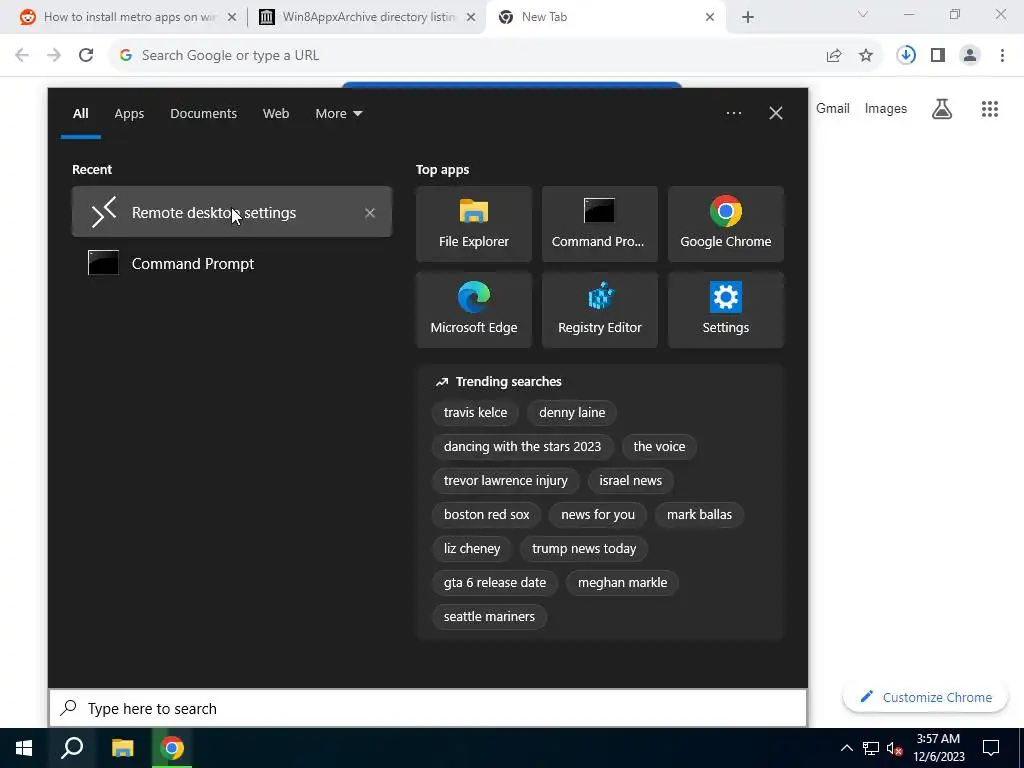Search trending topic boston red sox

click(x=487, y=514)
